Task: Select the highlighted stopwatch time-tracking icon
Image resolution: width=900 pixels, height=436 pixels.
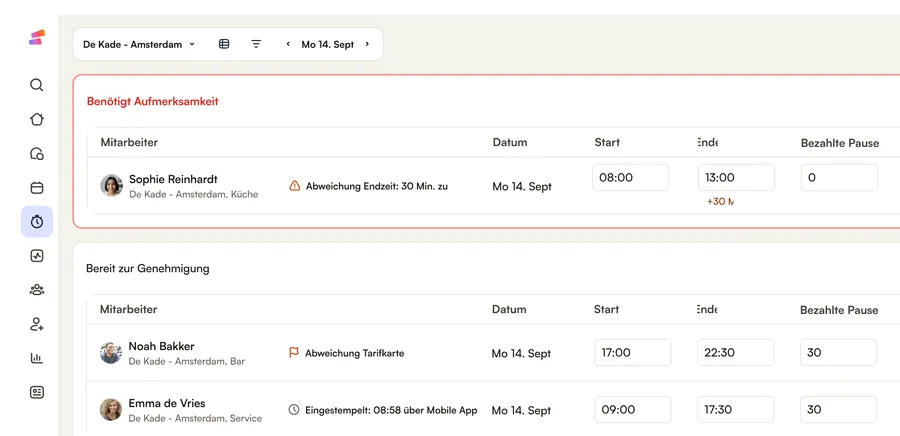Action: [x=37, y=221]
